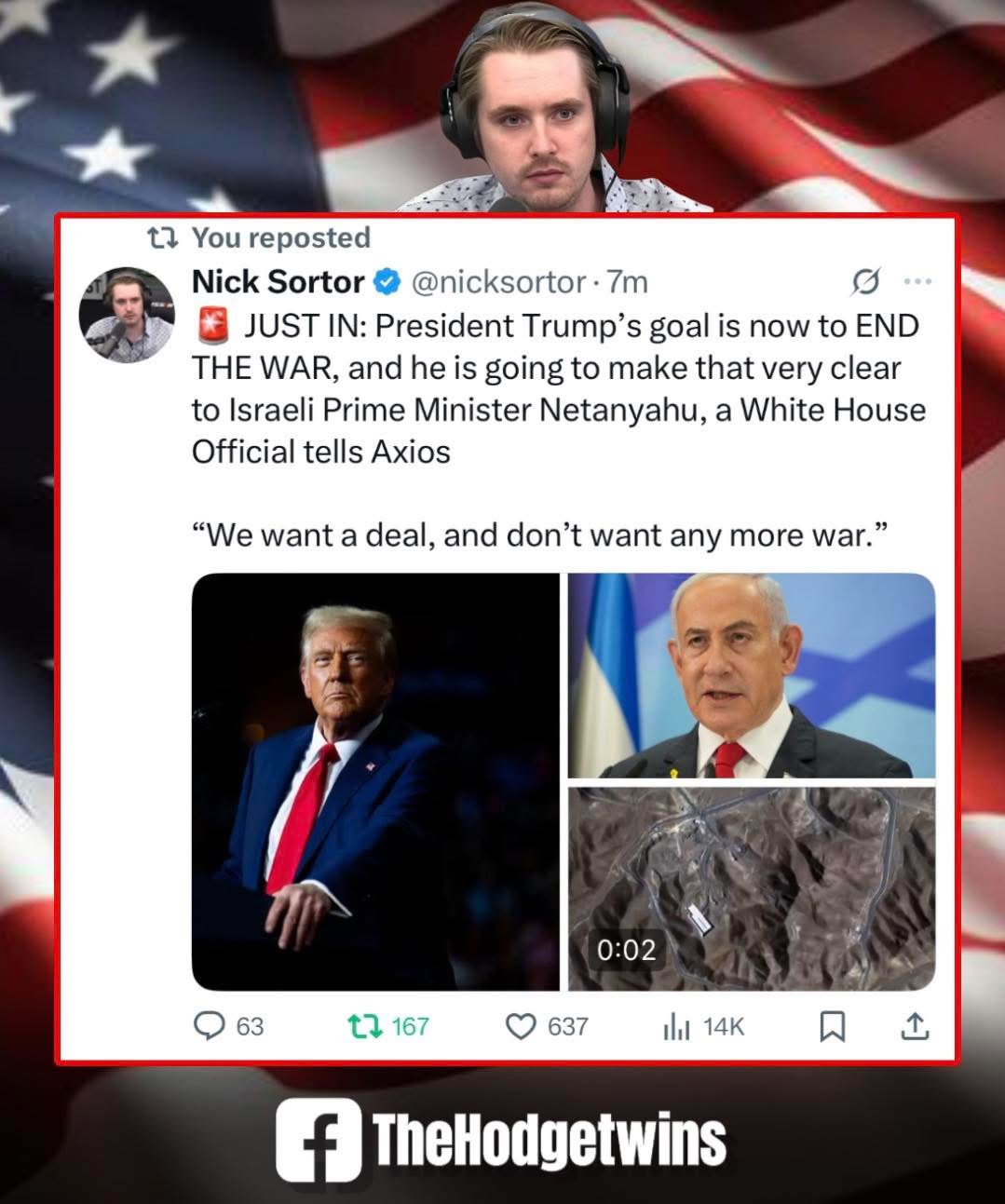The height and width of the screenshot is (1204, 1005).
Task: Click the 7m timestamp
Action: pyautogui.click(x=627, y=280)
